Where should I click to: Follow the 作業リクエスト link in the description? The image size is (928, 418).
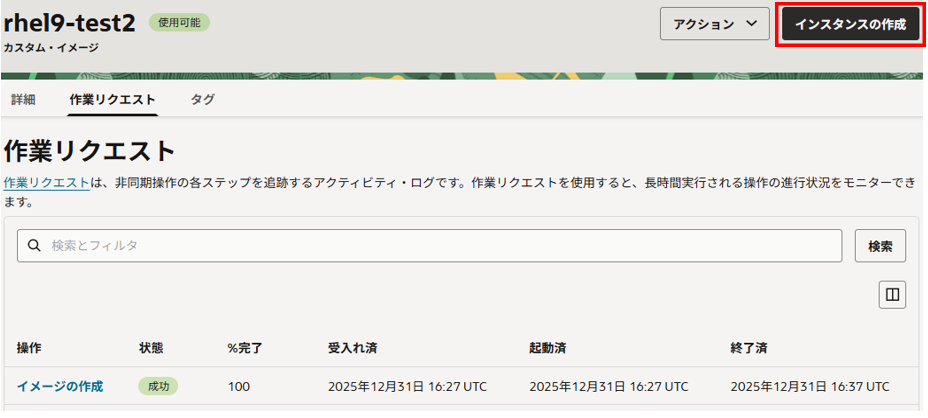point(47,183)
